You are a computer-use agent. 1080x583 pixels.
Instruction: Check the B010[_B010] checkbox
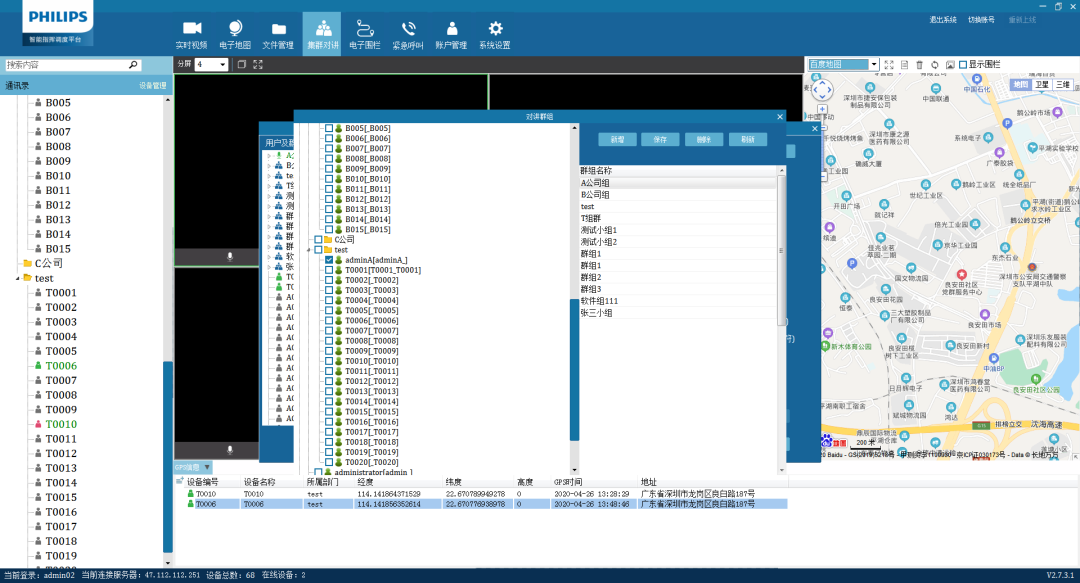click(x=329, y=178)
